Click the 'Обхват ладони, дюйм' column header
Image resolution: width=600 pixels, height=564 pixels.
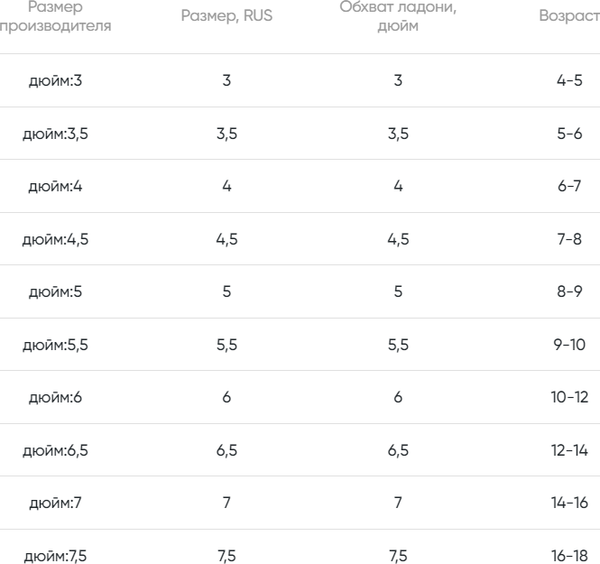click(398, 17)
